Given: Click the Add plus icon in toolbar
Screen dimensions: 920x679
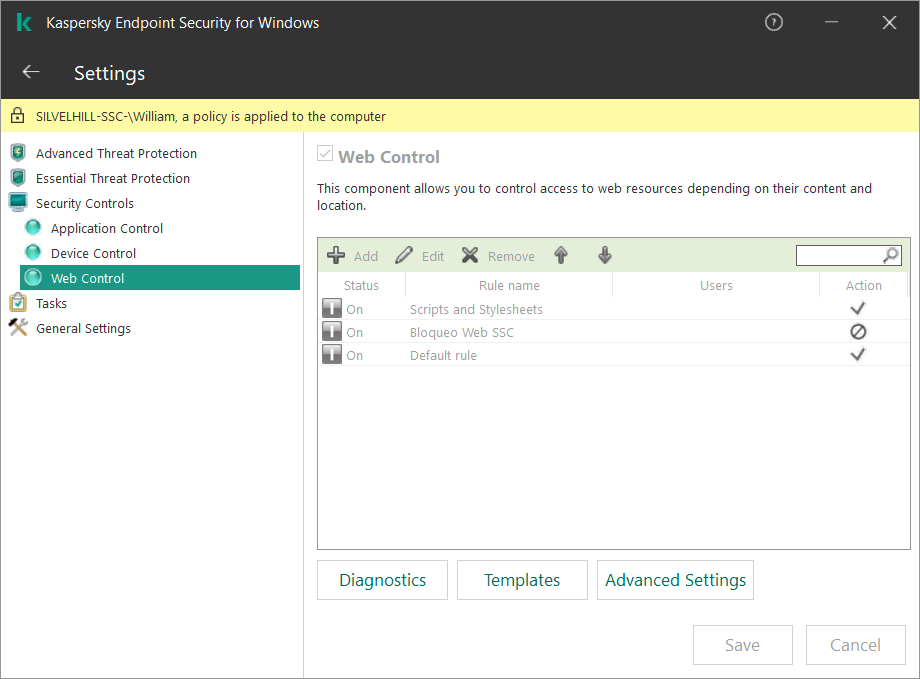Looking at the screenshot, I should (x=337, y=256).
